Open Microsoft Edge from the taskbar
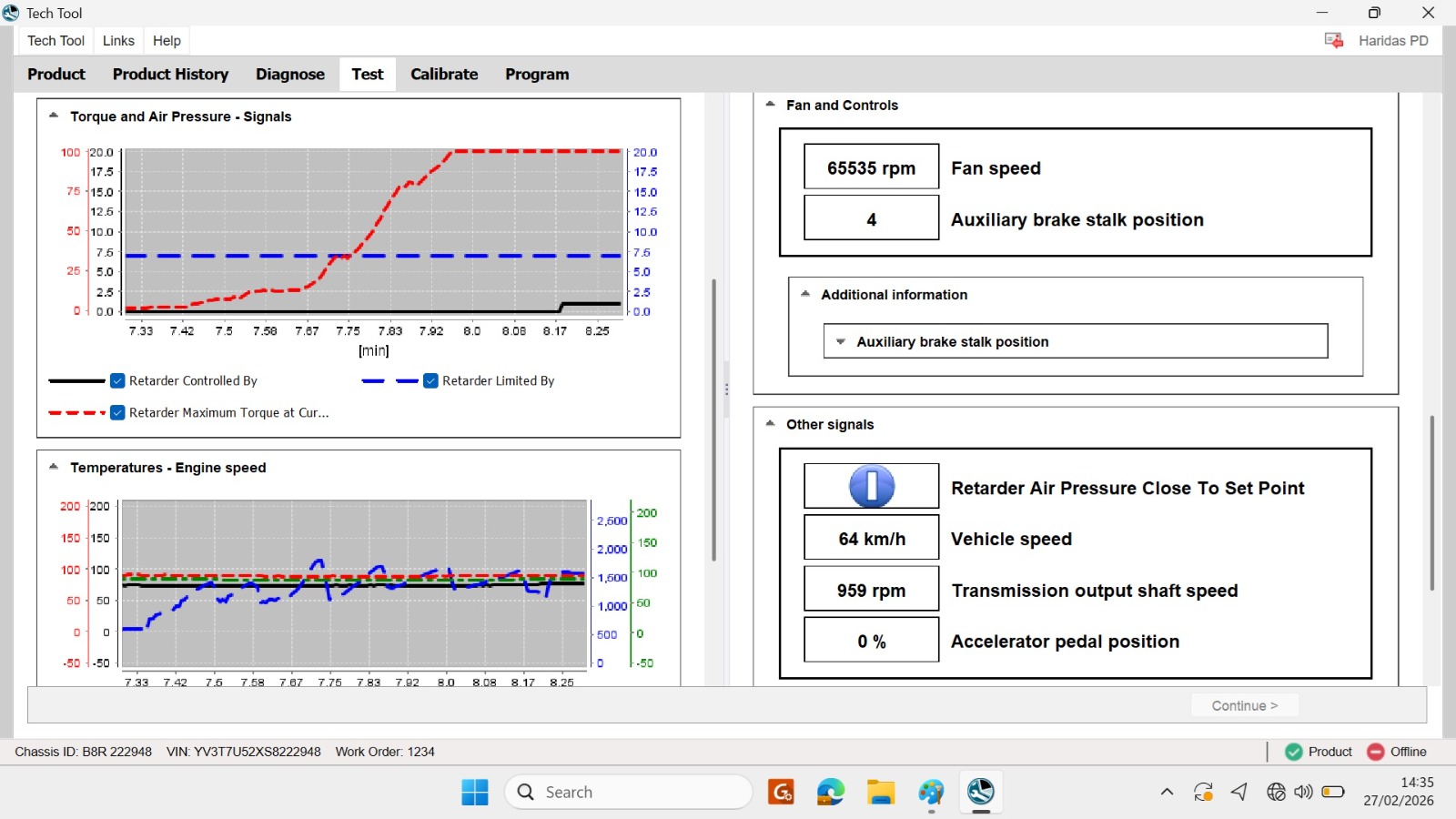The height and width of the screenshot is (819, 1456). [831, 792]
